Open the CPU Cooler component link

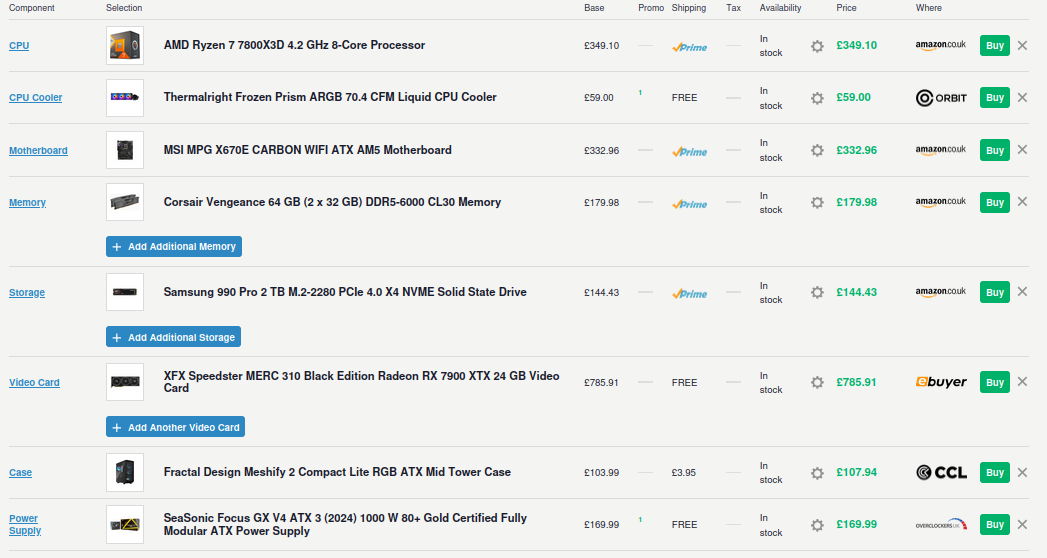click(x=35, y=97)
